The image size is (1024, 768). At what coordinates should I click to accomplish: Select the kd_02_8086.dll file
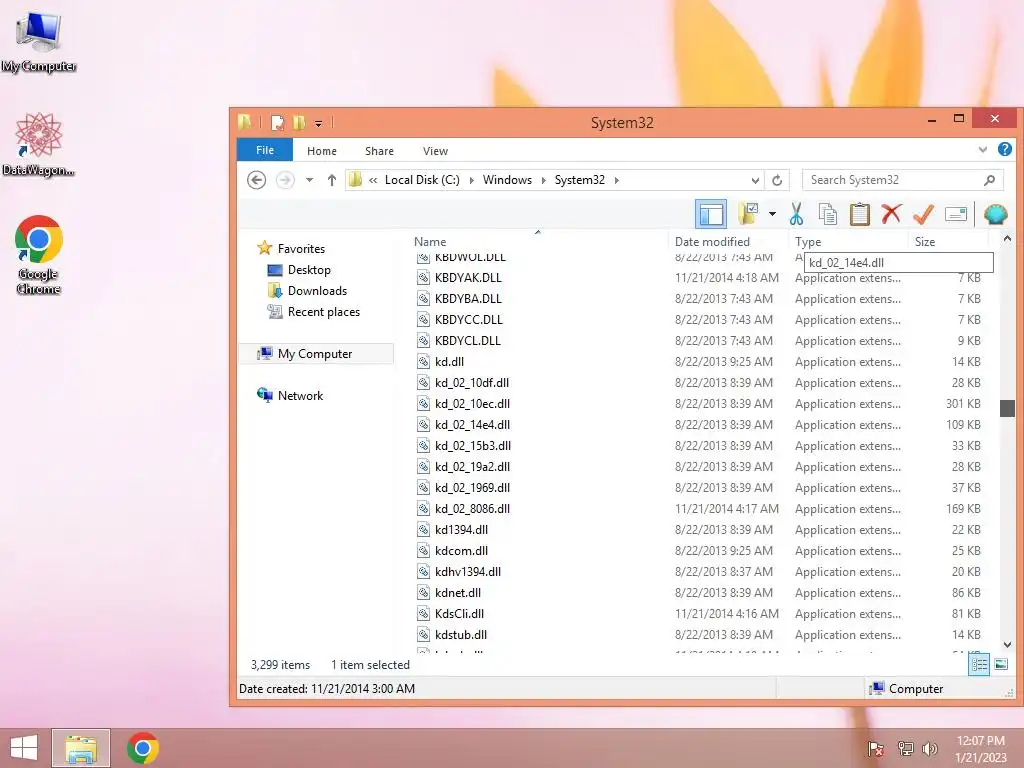(472, 508)
